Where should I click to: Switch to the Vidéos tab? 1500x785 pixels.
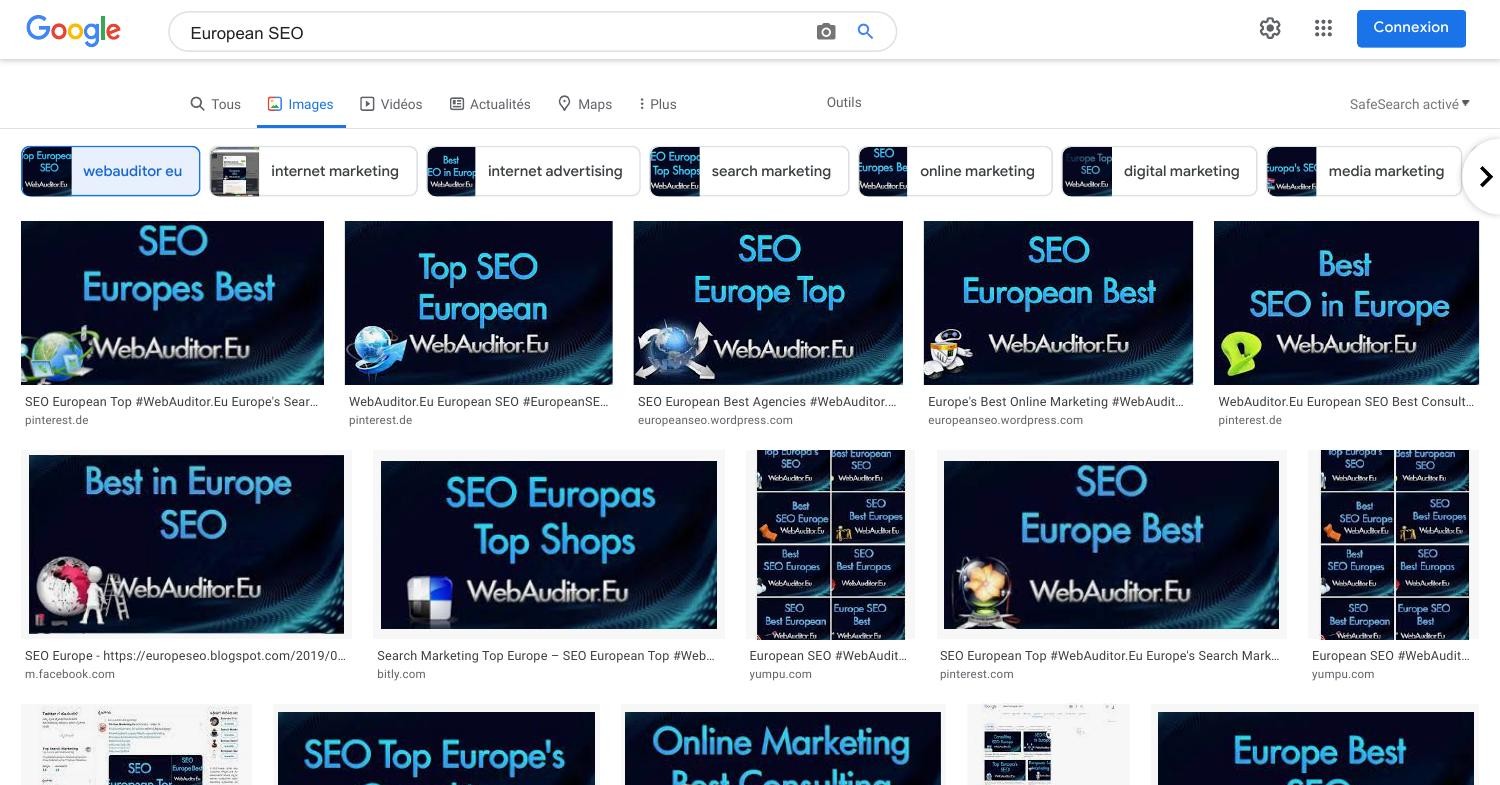pos(391,104)
